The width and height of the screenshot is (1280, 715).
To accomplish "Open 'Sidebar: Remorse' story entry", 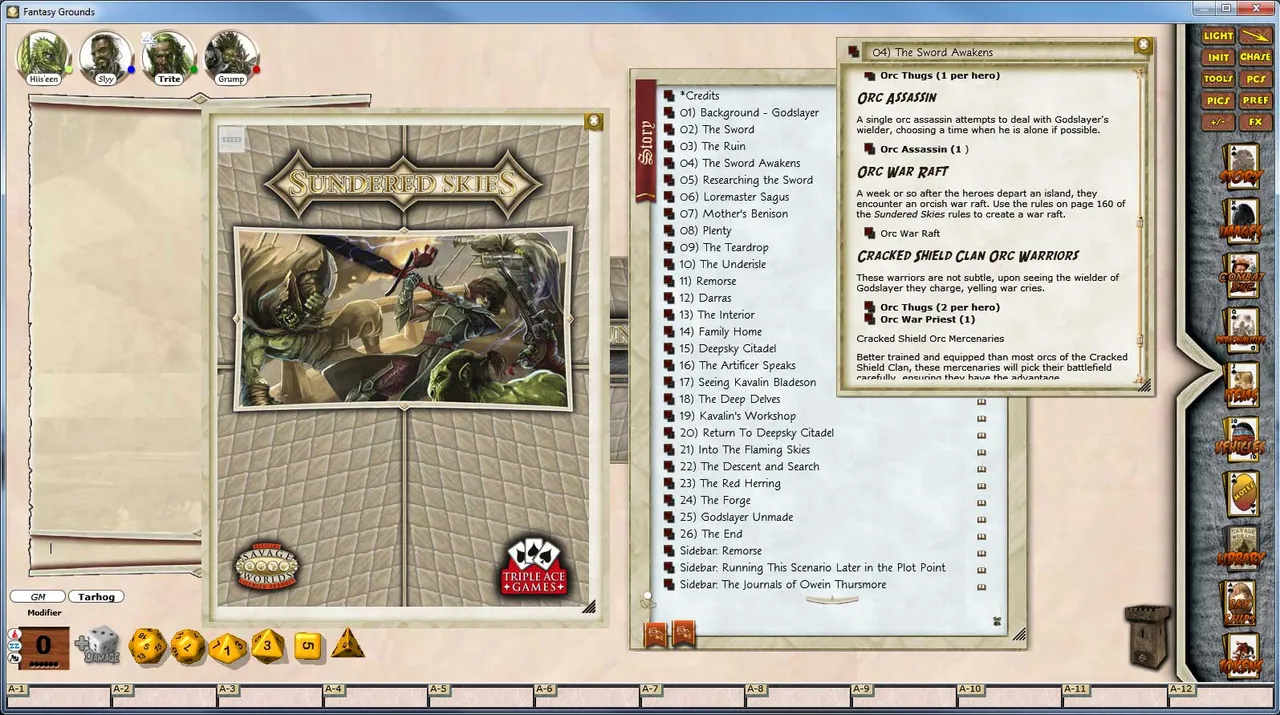I will tap(720, 551).
